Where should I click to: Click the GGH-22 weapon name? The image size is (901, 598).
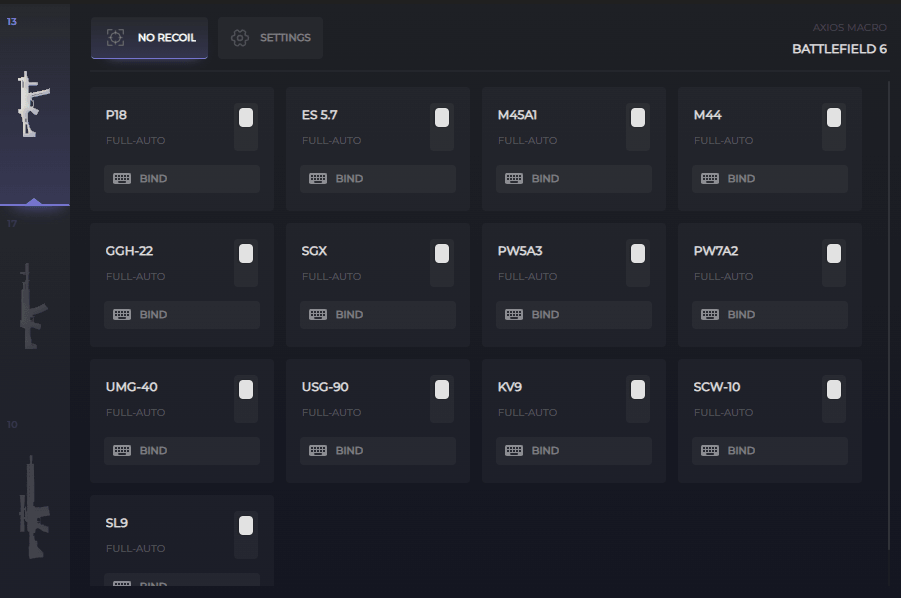coord(129,251)
